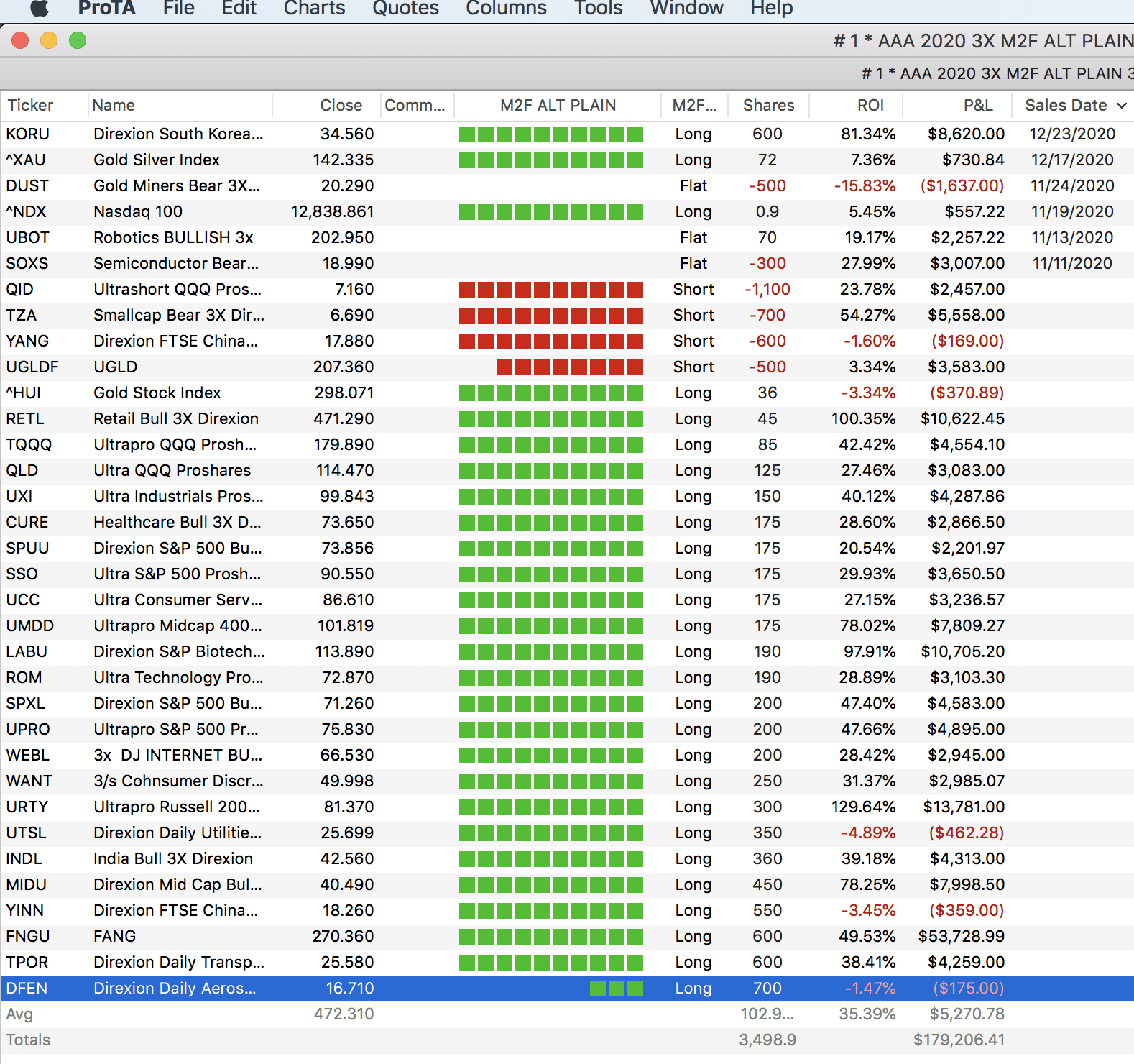Click the Sales Date column header label
Viewport: 1134px width, 1064px height.
(x=1066, y=105)
